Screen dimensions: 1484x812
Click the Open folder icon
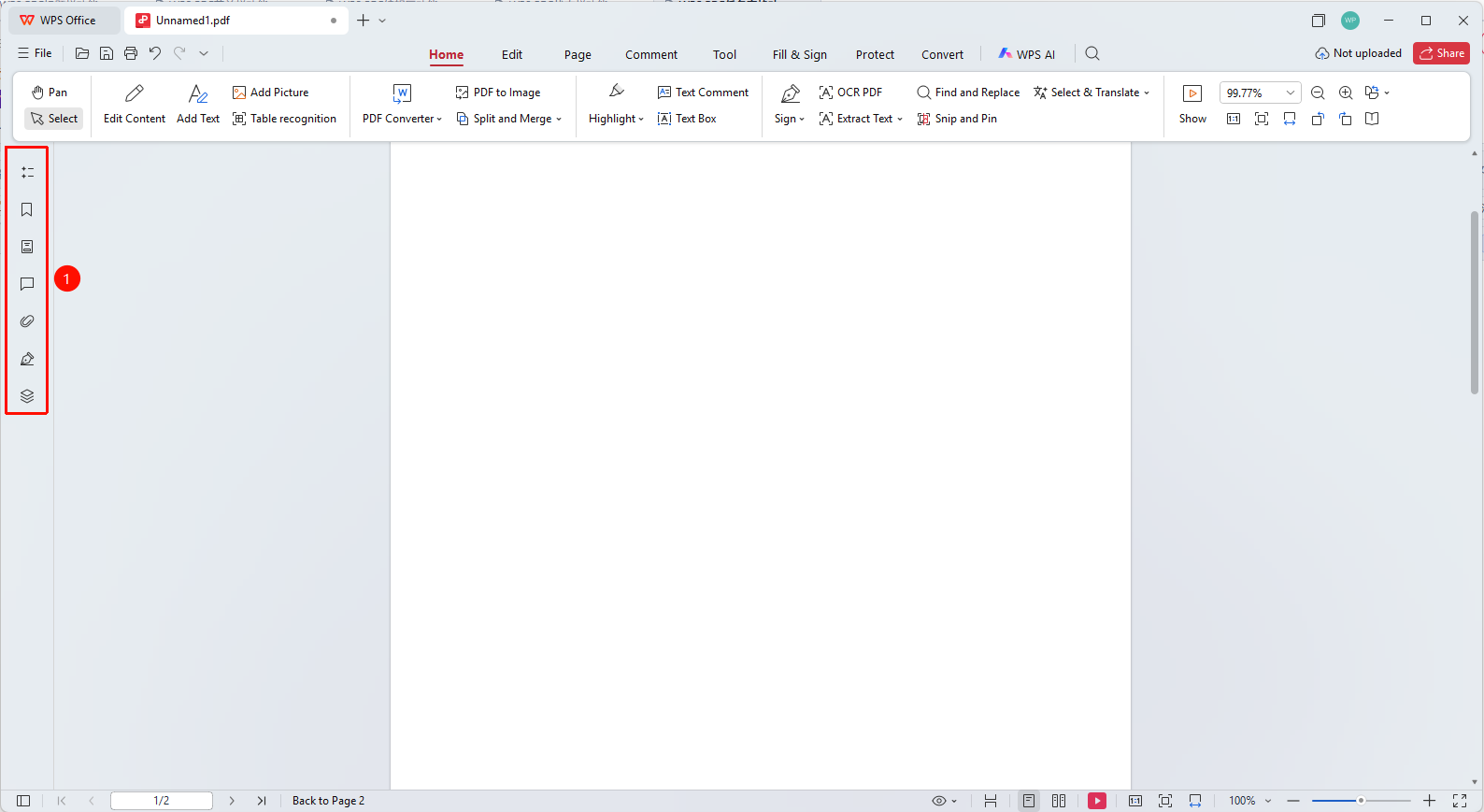coord(82,53)
